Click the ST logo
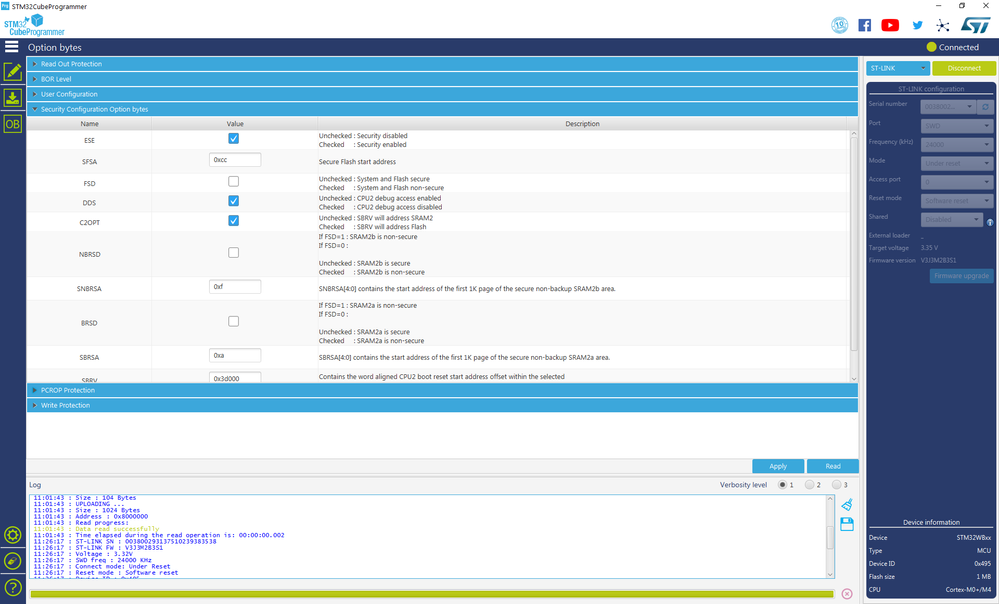 coord(975,25)
